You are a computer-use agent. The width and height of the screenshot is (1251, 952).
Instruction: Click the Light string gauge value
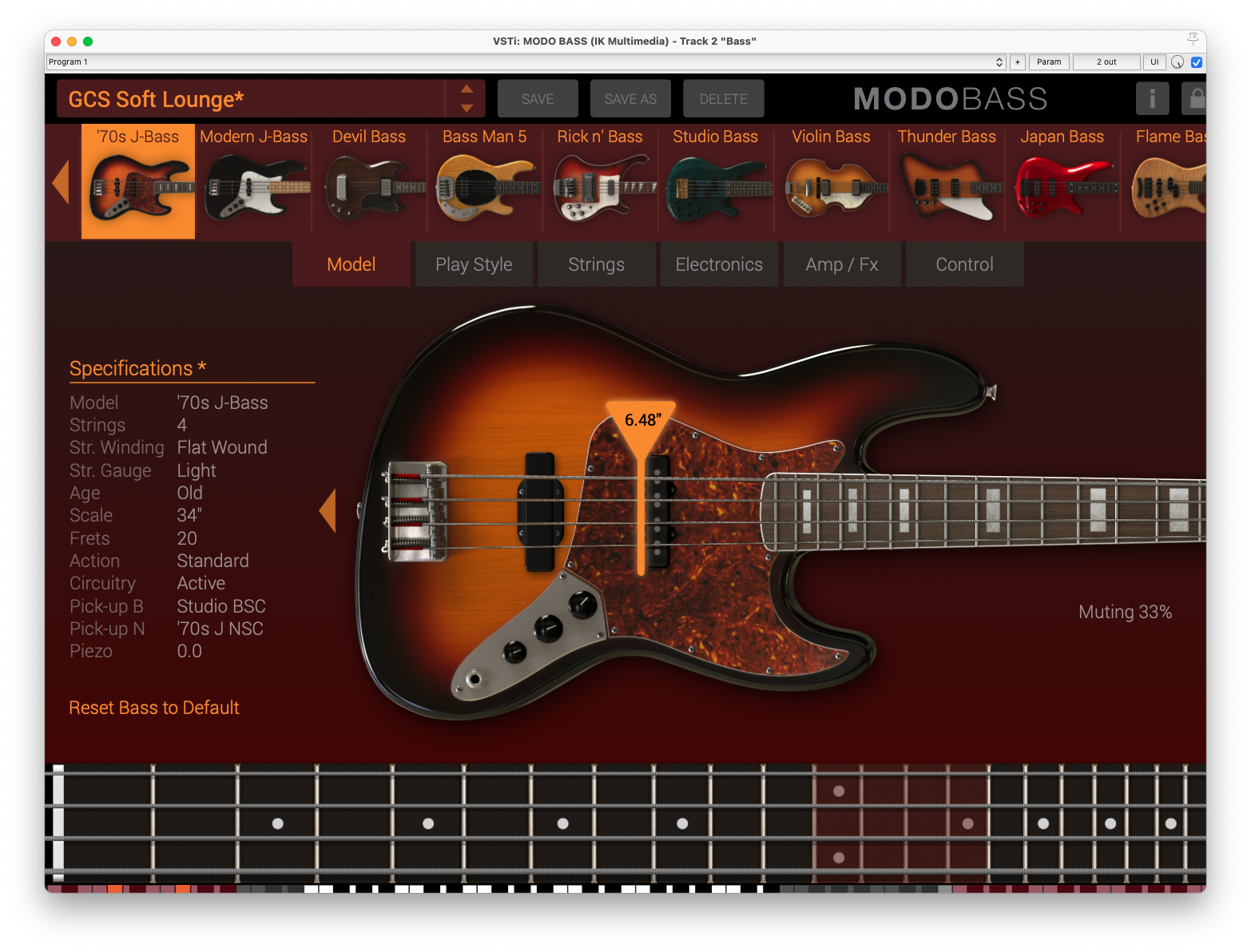tap(197, 470)
